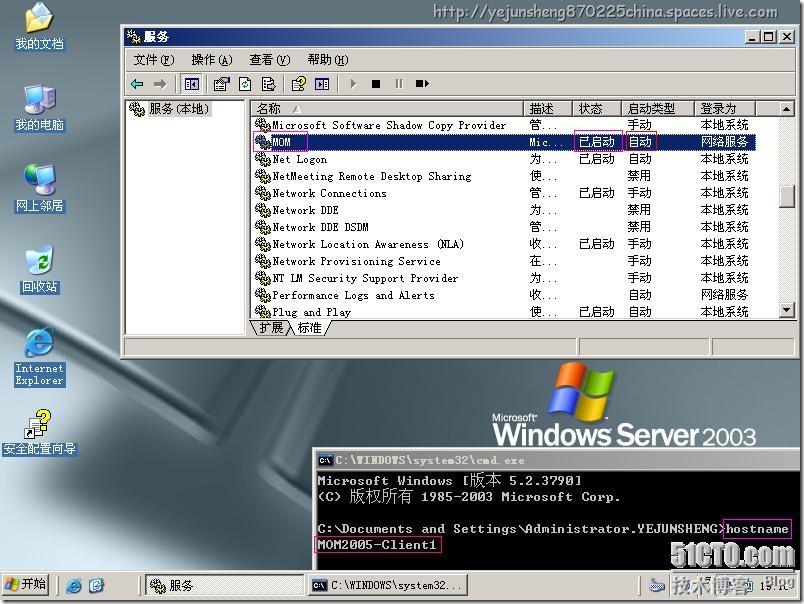Open the 查看(V) menu
The height and width of the screenshot is (604, 804).
[270, 60]
